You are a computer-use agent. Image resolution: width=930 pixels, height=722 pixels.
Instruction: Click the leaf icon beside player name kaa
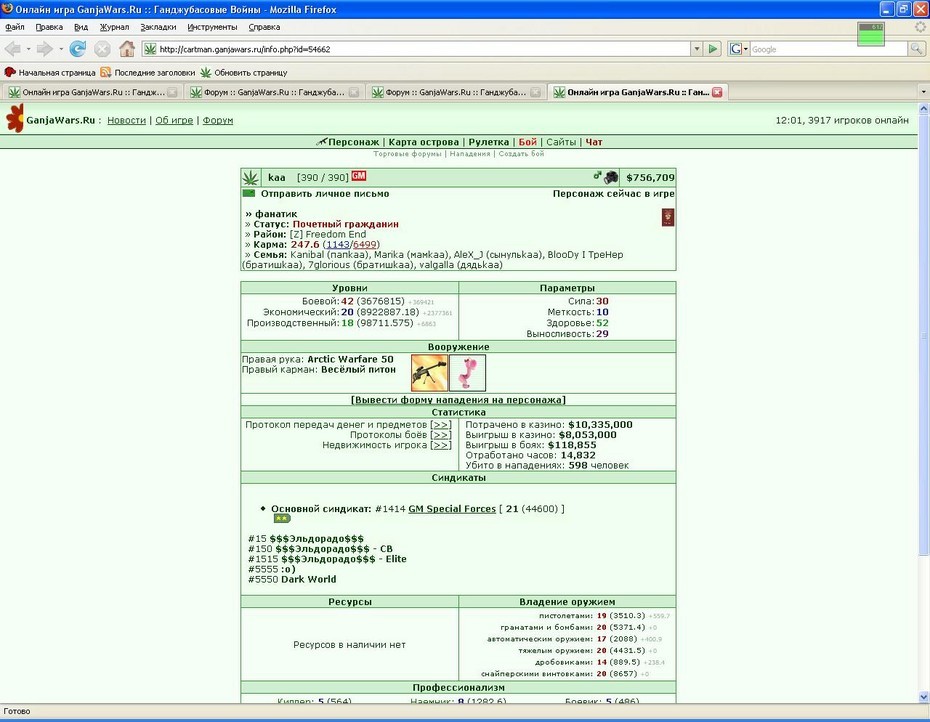coord(250,177)
